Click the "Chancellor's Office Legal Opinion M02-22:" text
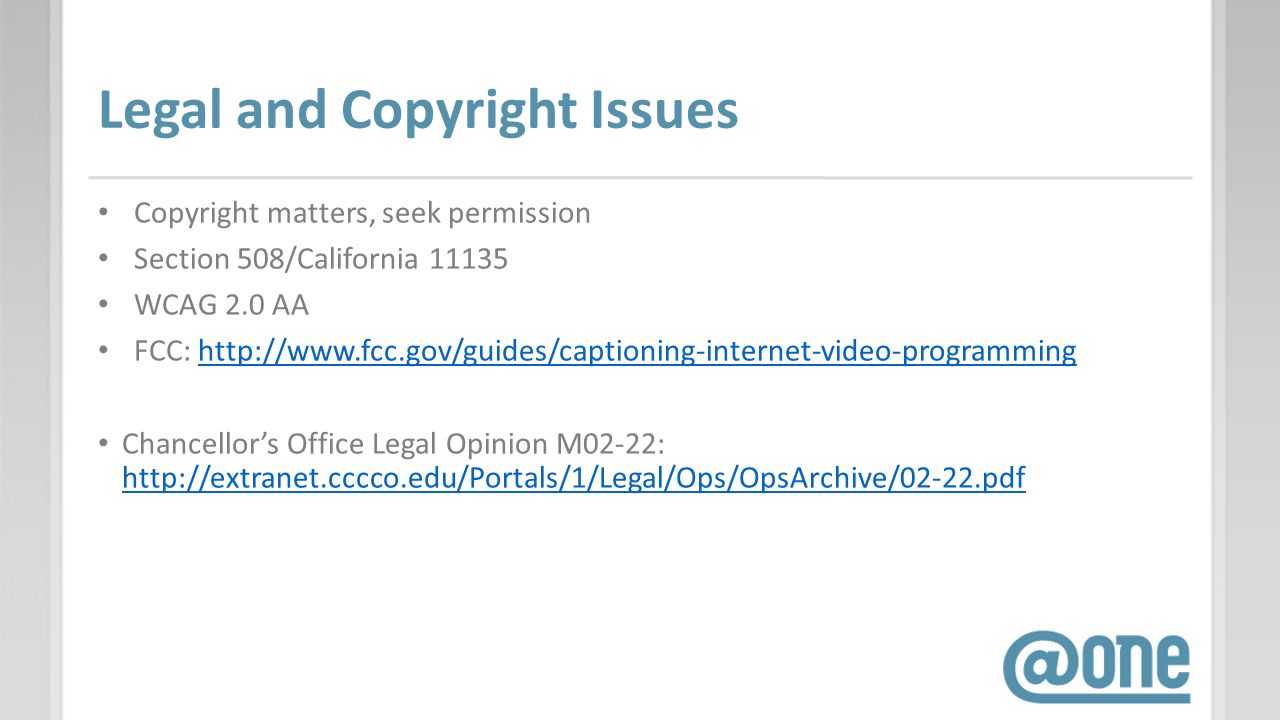The height and width of the screenshot is (720, 1280). pos(394,442)
